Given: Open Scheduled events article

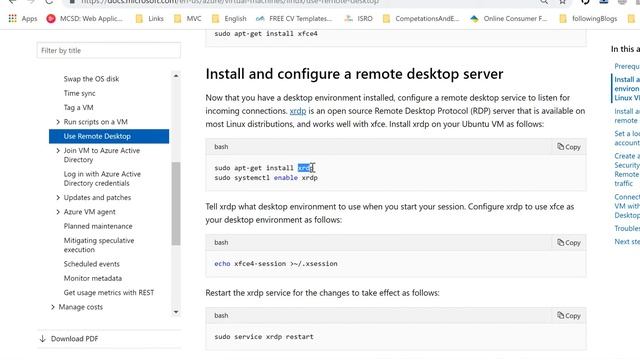Looking at the screenshot, I should [91, 264].
